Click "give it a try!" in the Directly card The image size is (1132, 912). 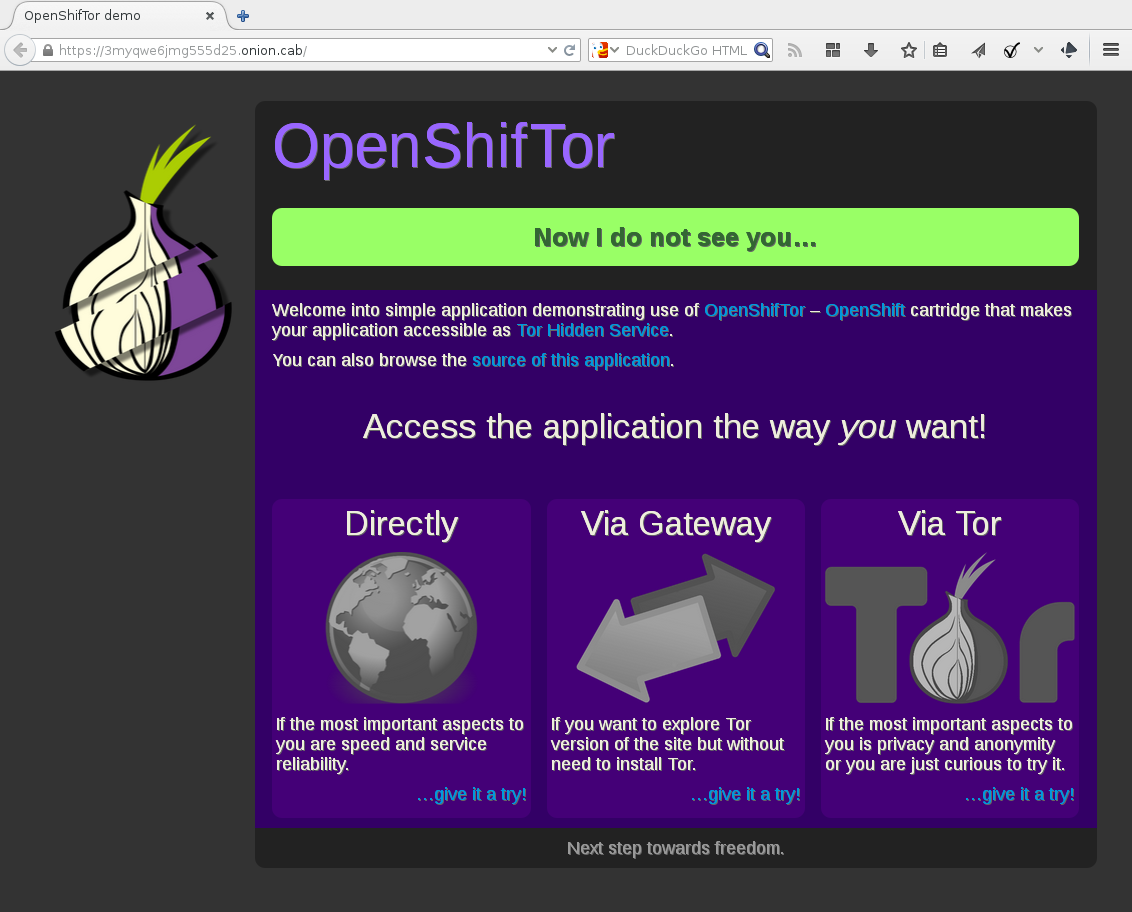pyautogui.click(x=471, y=794)
